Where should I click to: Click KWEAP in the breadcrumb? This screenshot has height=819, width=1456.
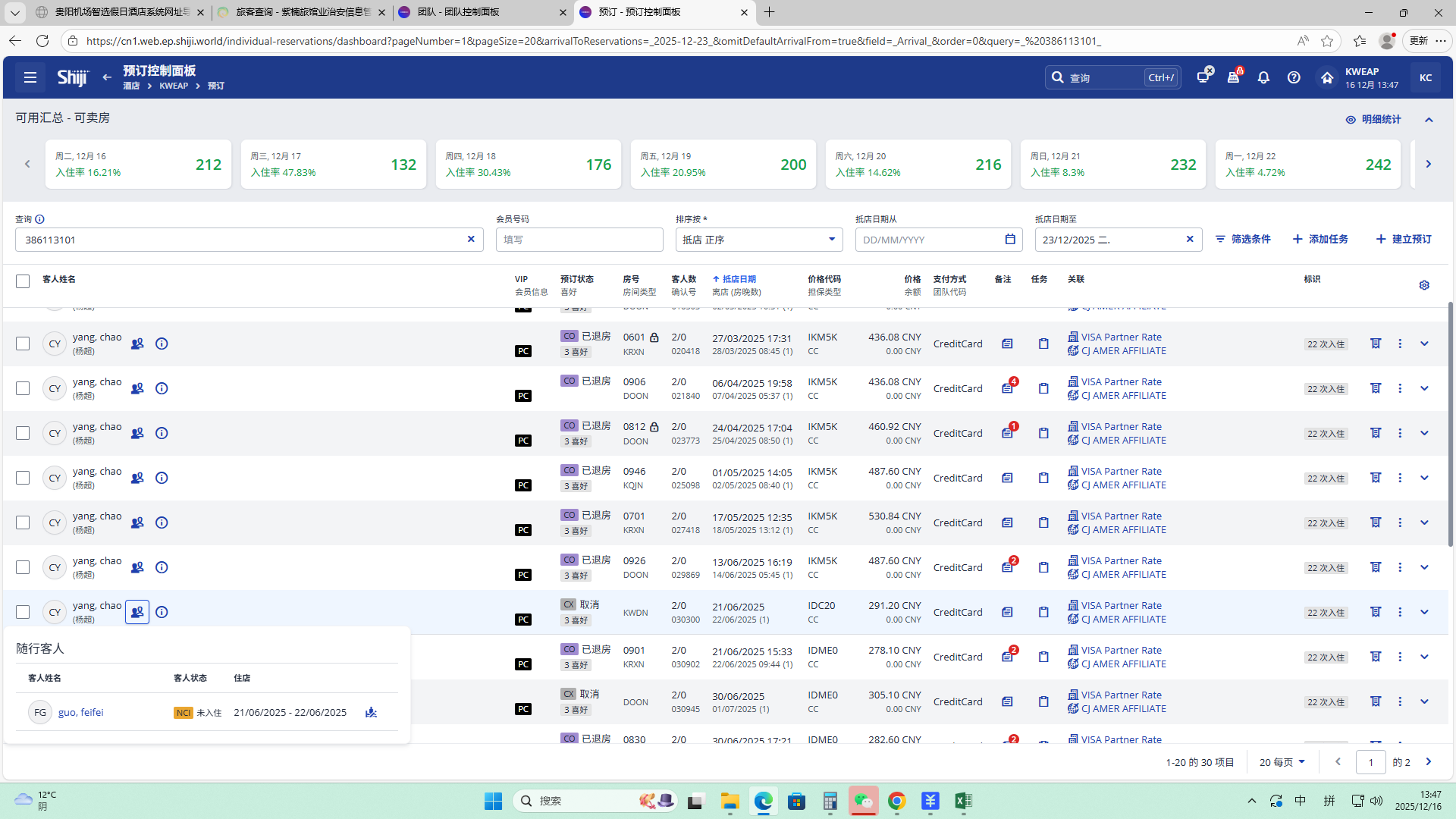coord(174,86)
